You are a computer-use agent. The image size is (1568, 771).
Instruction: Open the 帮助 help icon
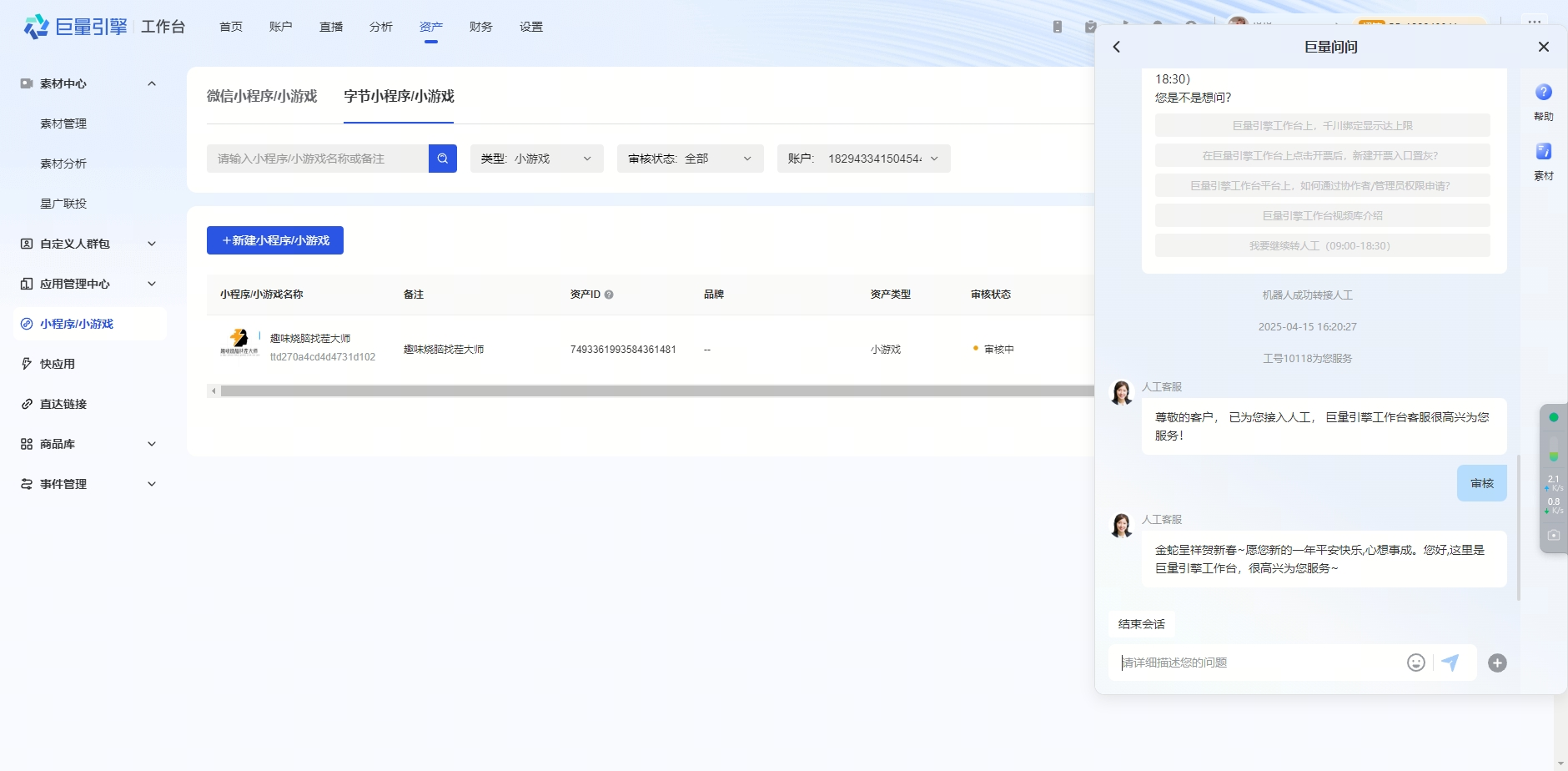tap(1544, 93)
